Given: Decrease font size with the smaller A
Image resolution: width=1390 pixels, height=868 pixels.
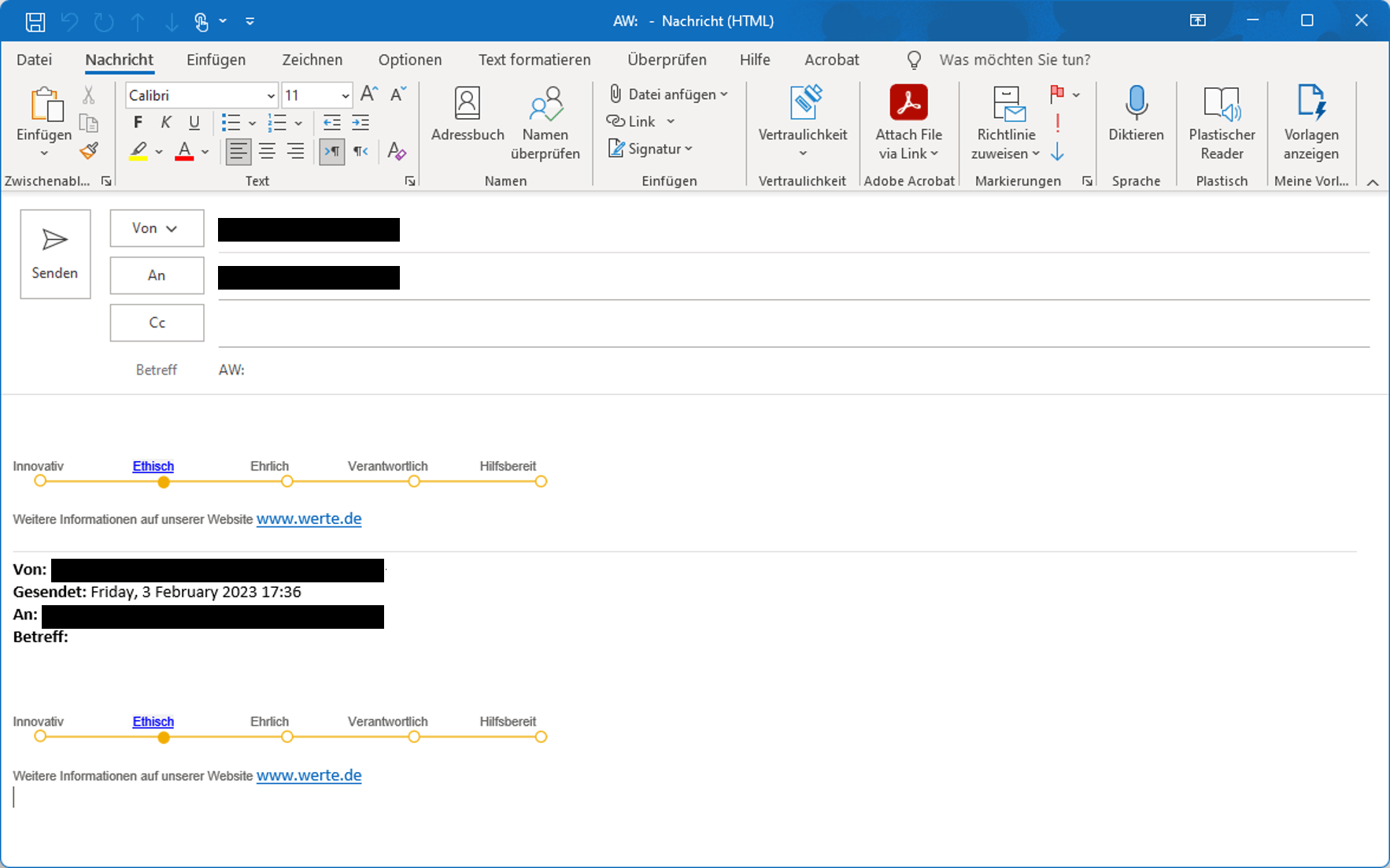Looking at the screenshot, I should click(398, 94).
